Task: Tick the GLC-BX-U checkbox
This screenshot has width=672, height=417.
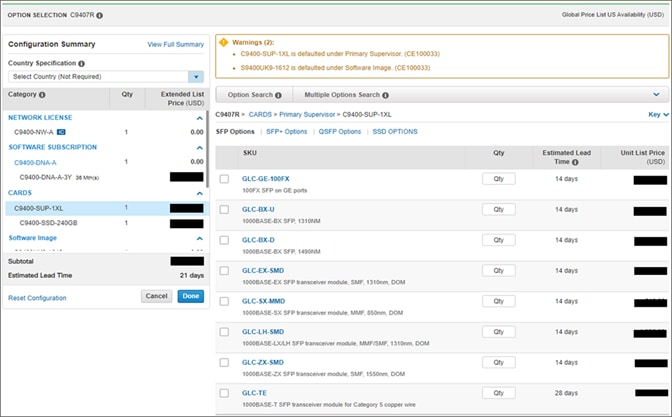Action: 224,209
